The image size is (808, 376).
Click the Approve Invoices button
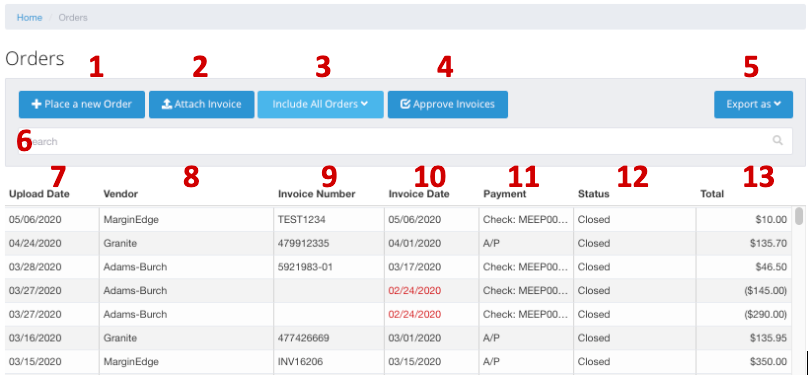point(448,105)
